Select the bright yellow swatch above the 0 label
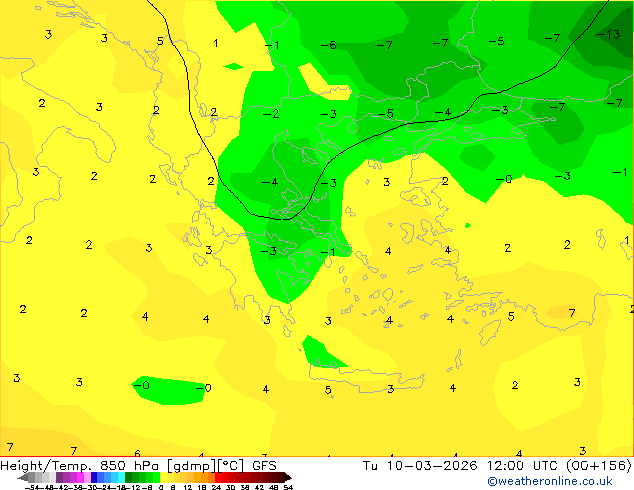 [163, 477]
